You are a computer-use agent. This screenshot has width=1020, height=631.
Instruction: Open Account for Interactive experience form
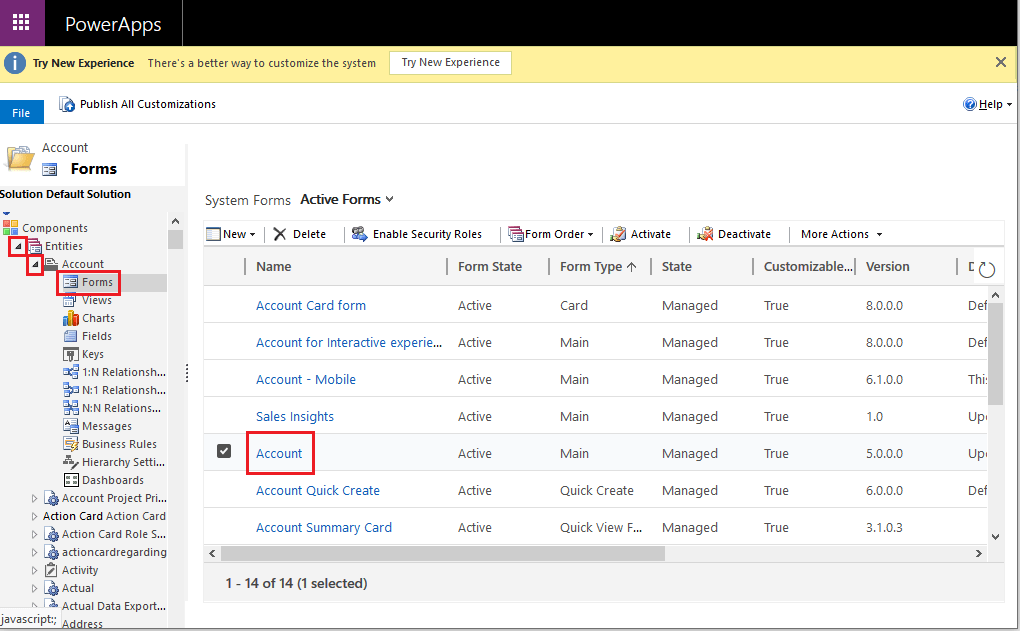click(349, 342)
